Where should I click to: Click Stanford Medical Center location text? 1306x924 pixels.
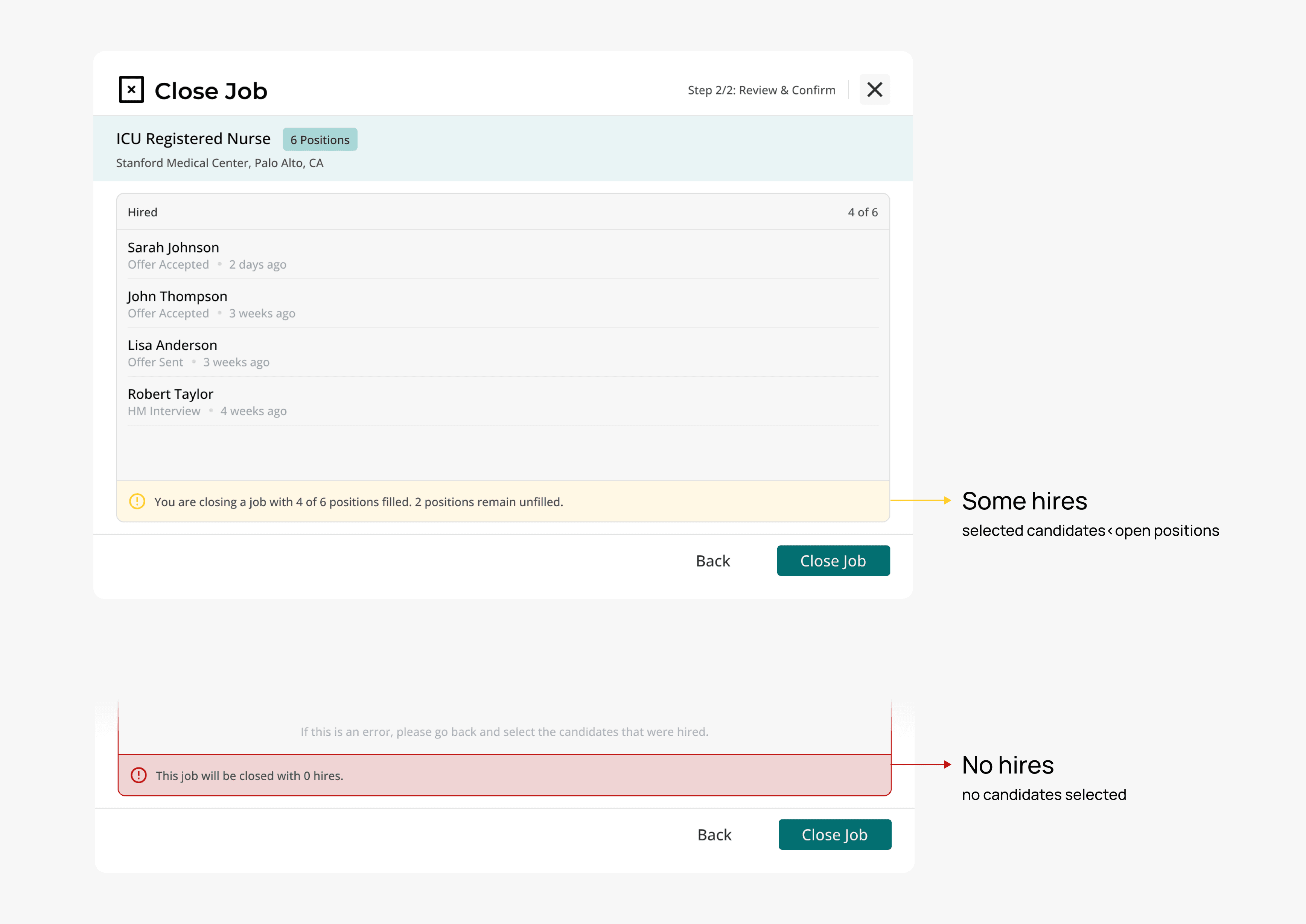pyautogui.click(x=220, y=163)
